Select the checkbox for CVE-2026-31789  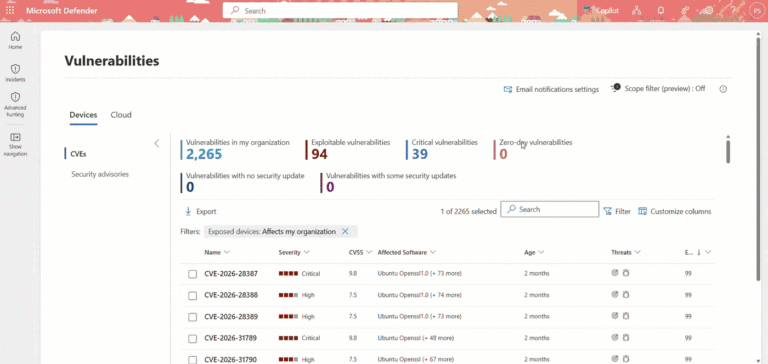[x=192, y=339]
